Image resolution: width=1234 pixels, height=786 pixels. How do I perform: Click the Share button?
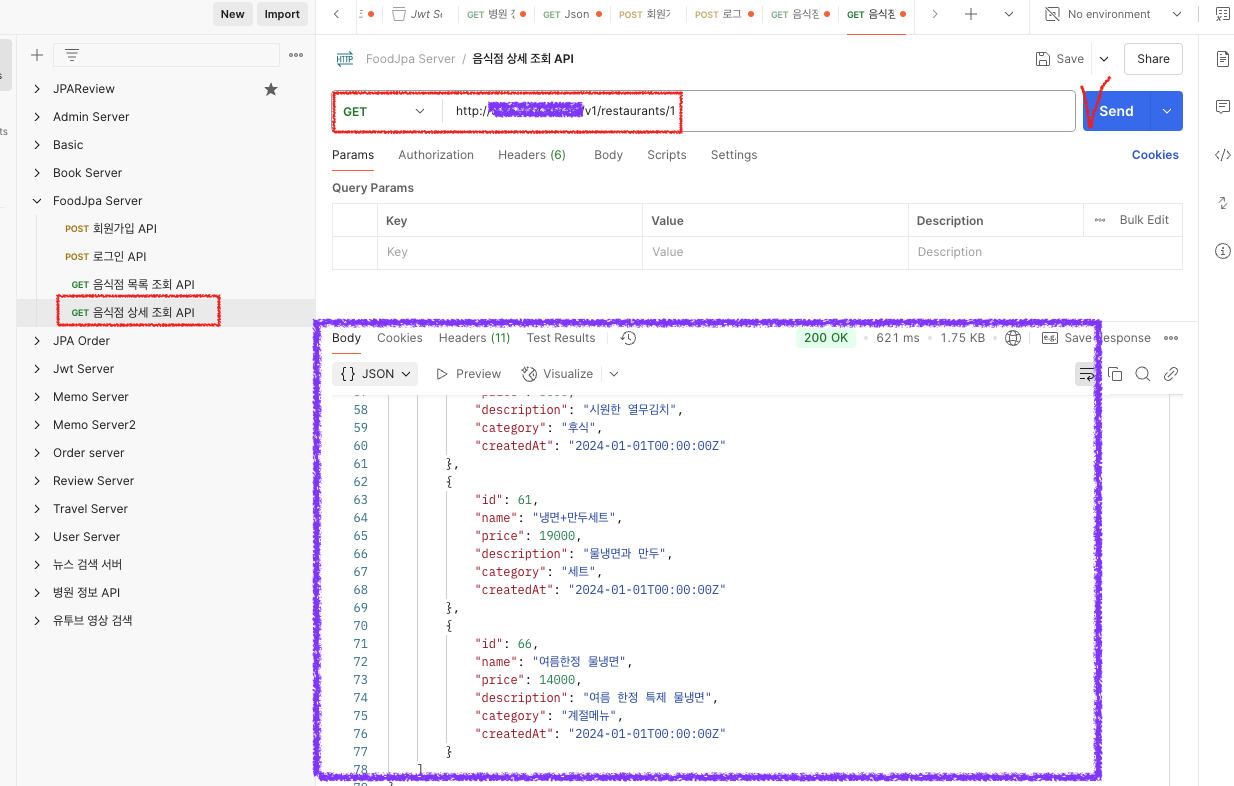tap(1153, 59)
